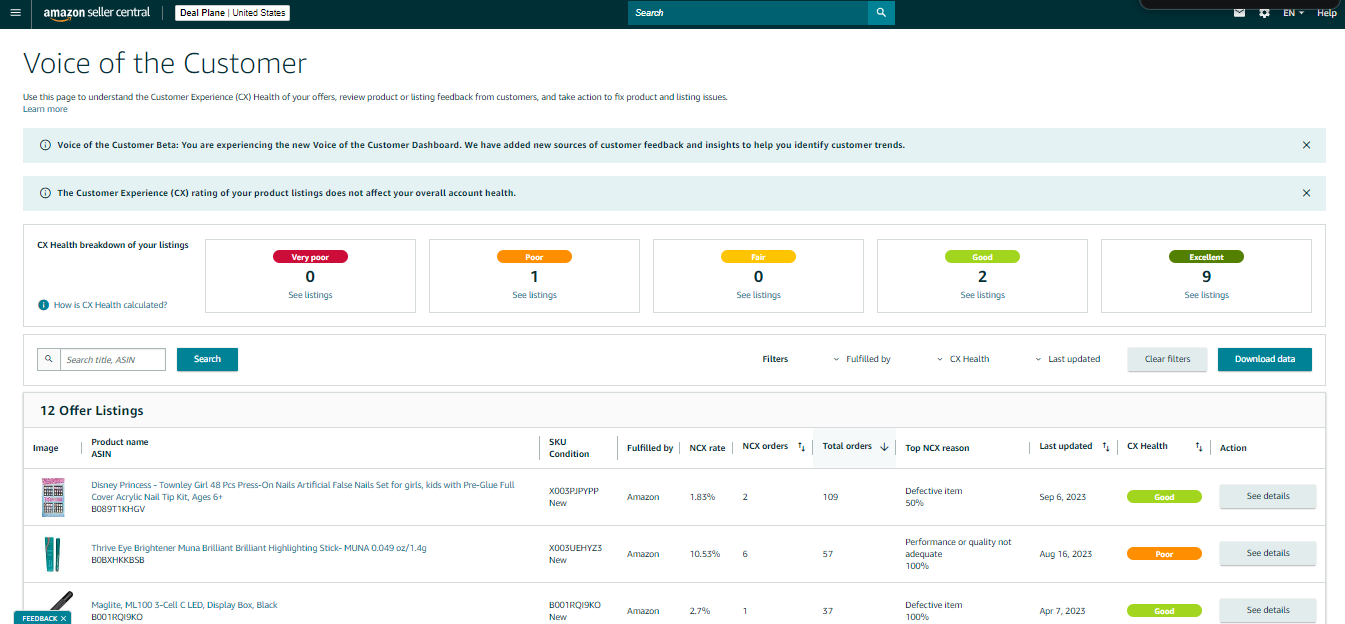The height and width of the screenshot is (624, 1345).
Task: Open the Deal Plane United States account switcher
Action: tap(233, 13)
